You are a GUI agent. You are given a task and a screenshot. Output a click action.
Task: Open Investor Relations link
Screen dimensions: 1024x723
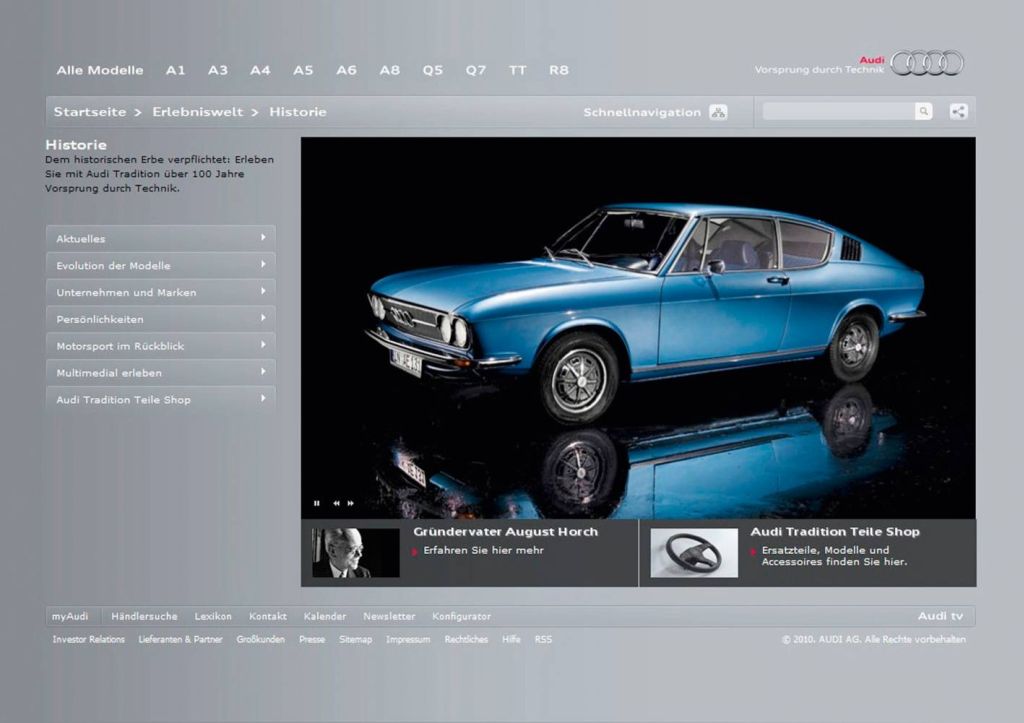[89, 639]
